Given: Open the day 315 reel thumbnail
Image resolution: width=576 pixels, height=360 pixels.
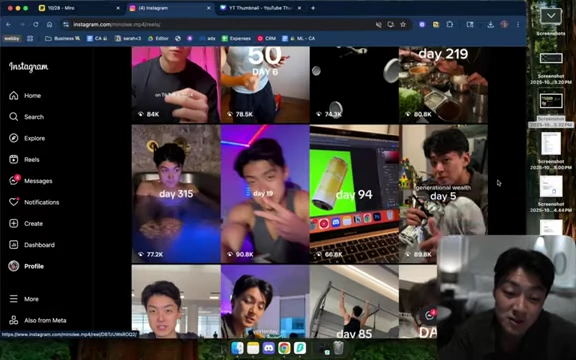Looking at the screenshot, I should (176, 194).
